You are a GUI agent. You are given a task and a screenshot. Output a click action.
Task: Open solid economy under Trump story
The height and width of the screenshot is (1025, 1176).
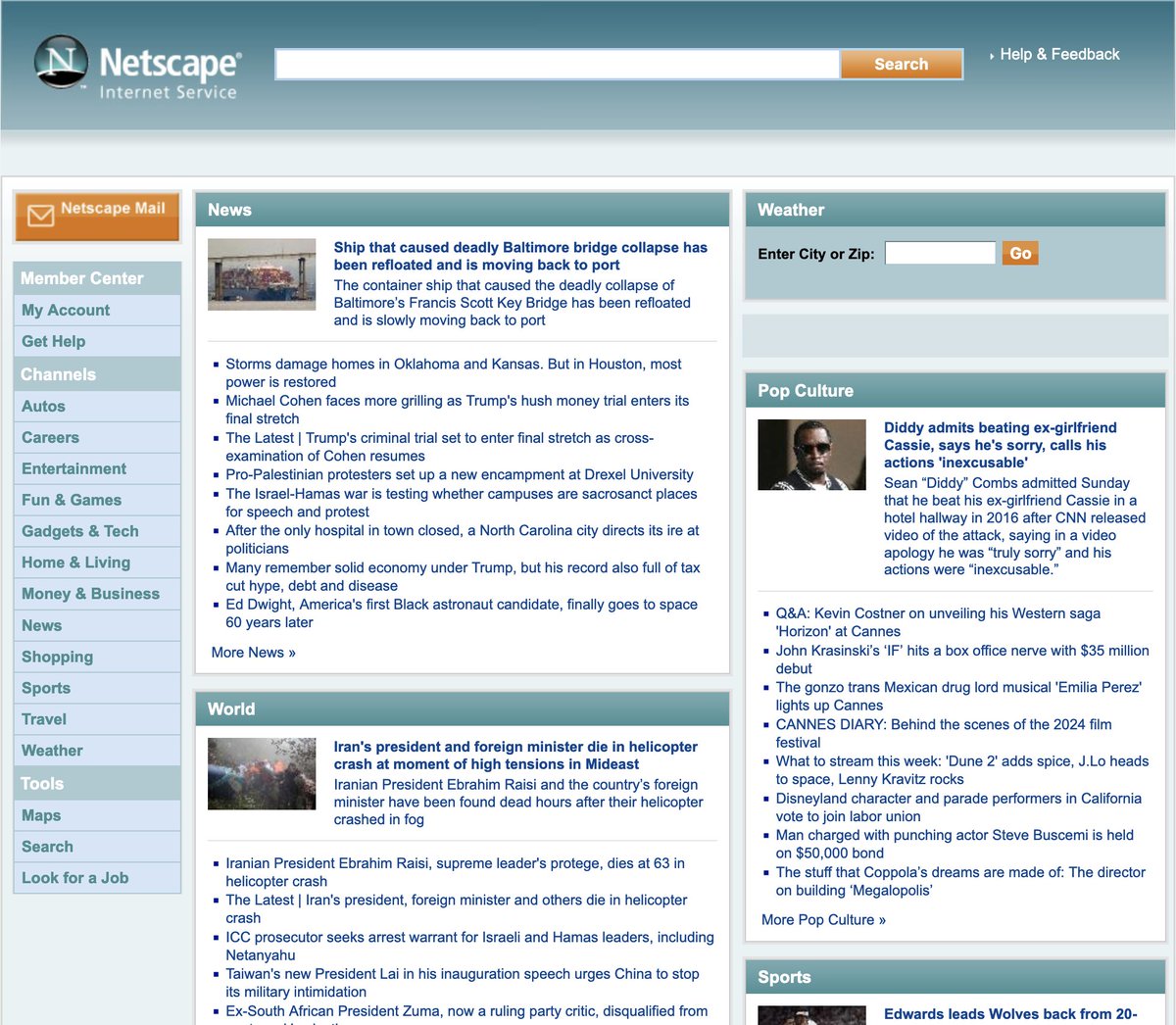[x=463, y=576]
